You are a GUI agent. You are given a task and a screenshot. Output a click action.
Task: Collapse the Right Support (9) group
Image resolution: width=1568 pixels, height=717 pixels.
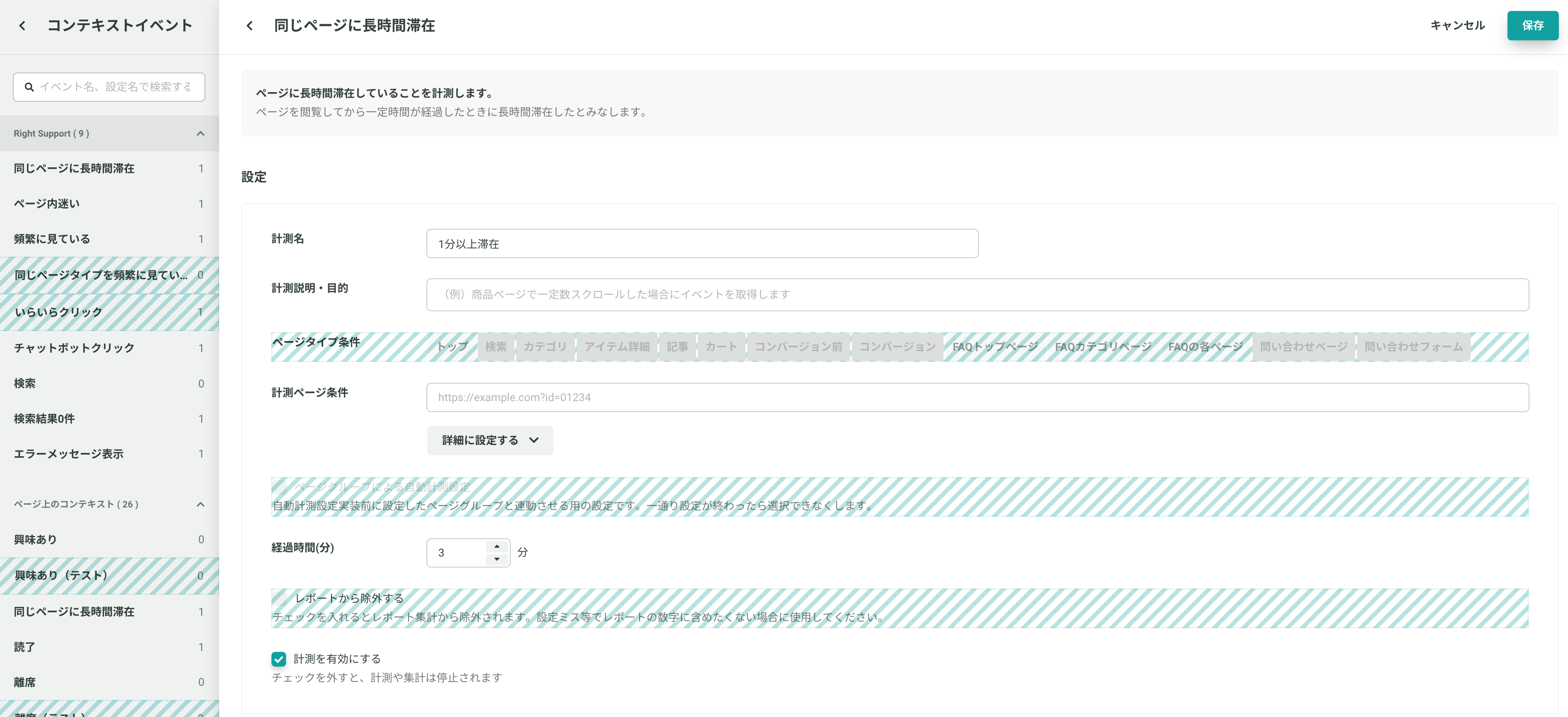(x=200, y=133)
